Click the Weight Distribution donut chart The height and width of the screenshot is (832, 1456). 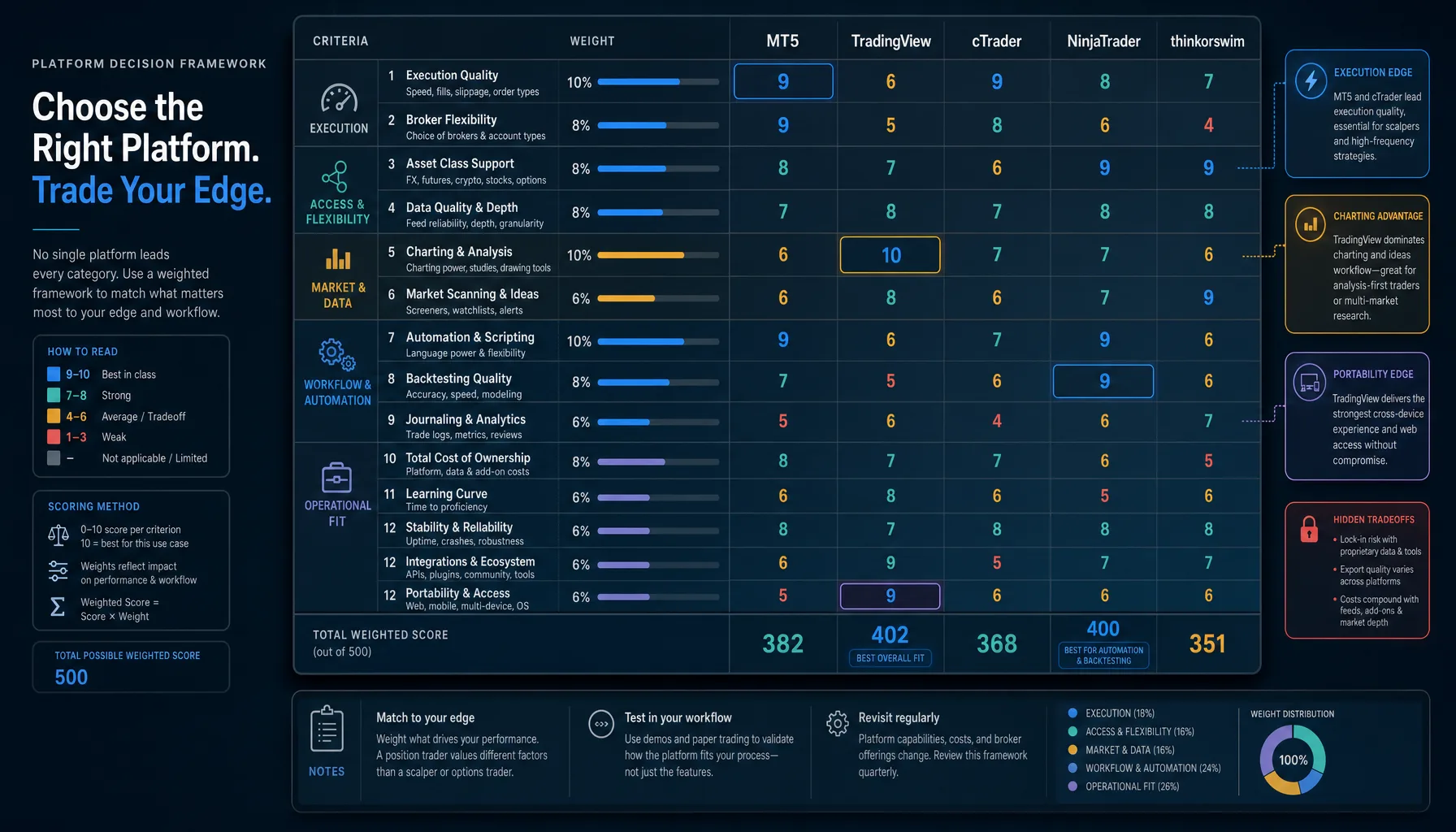[1293, 760]
